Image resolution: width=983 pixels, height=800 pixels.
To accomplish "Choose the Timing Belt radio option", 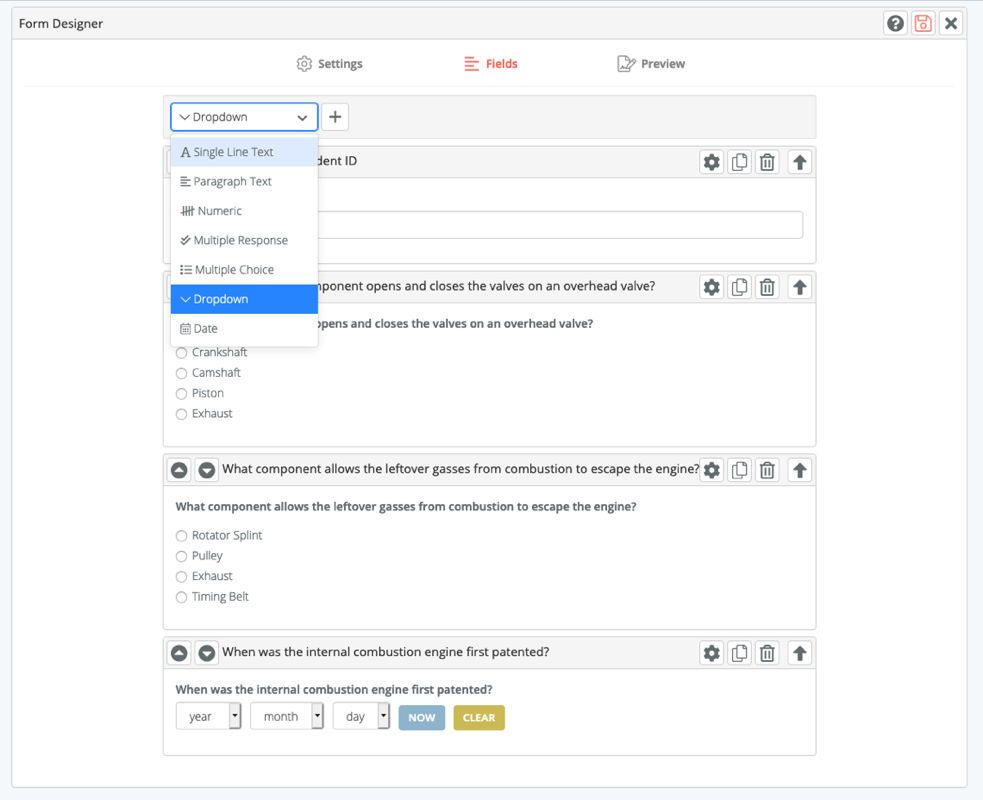I will coord(181,597).
